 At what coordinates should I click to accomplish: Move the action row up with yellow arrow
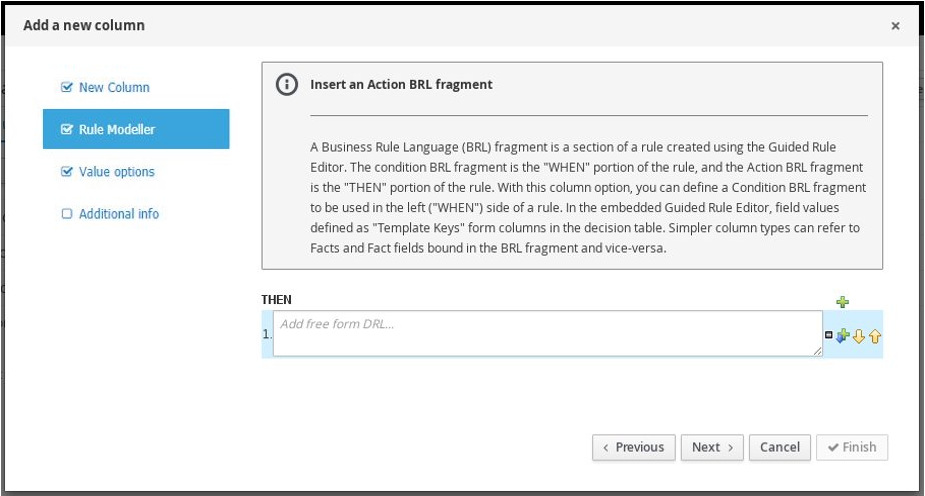click(875, 336)
